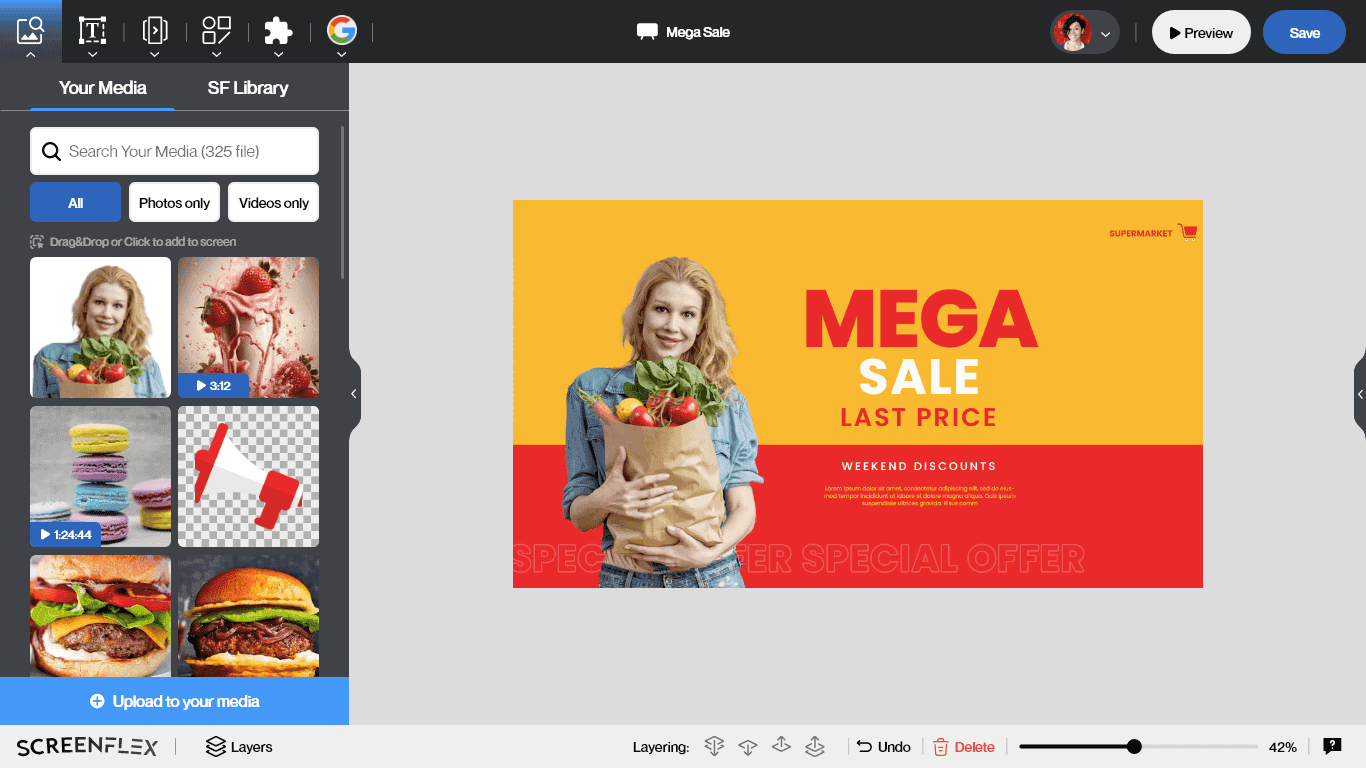Switch to the SF Library tab
The image size is (1366, 768).
click(248, 88)
